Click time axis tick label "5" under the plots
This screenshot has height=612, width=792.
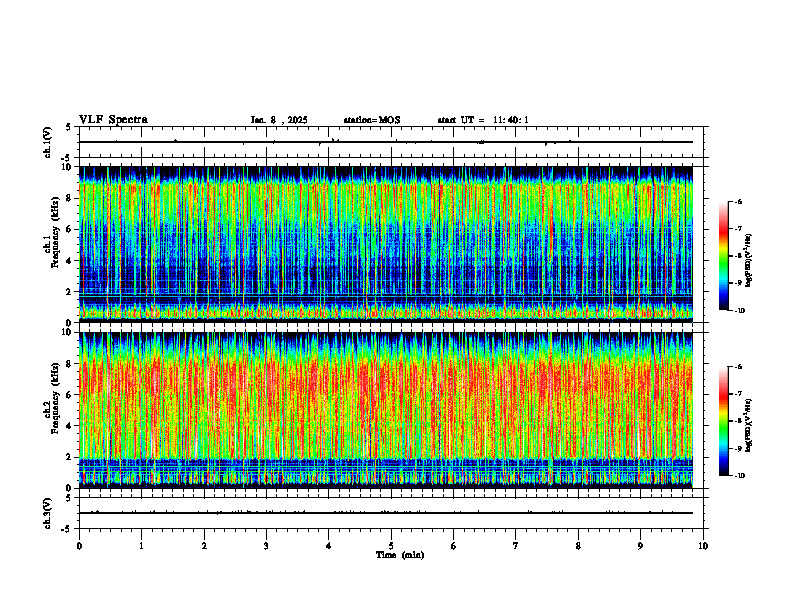pyautogui.click(x=391, y=546)
